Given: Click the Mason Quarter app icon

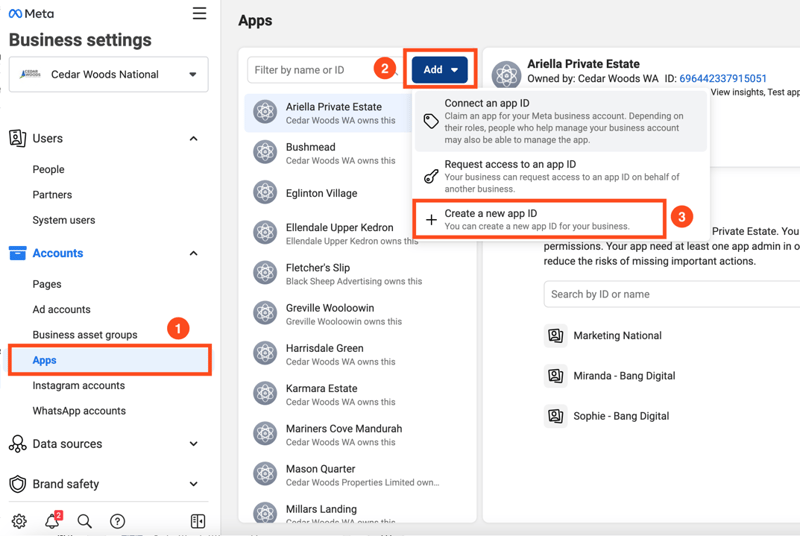Looking at the screenshot, I should 265,474.
